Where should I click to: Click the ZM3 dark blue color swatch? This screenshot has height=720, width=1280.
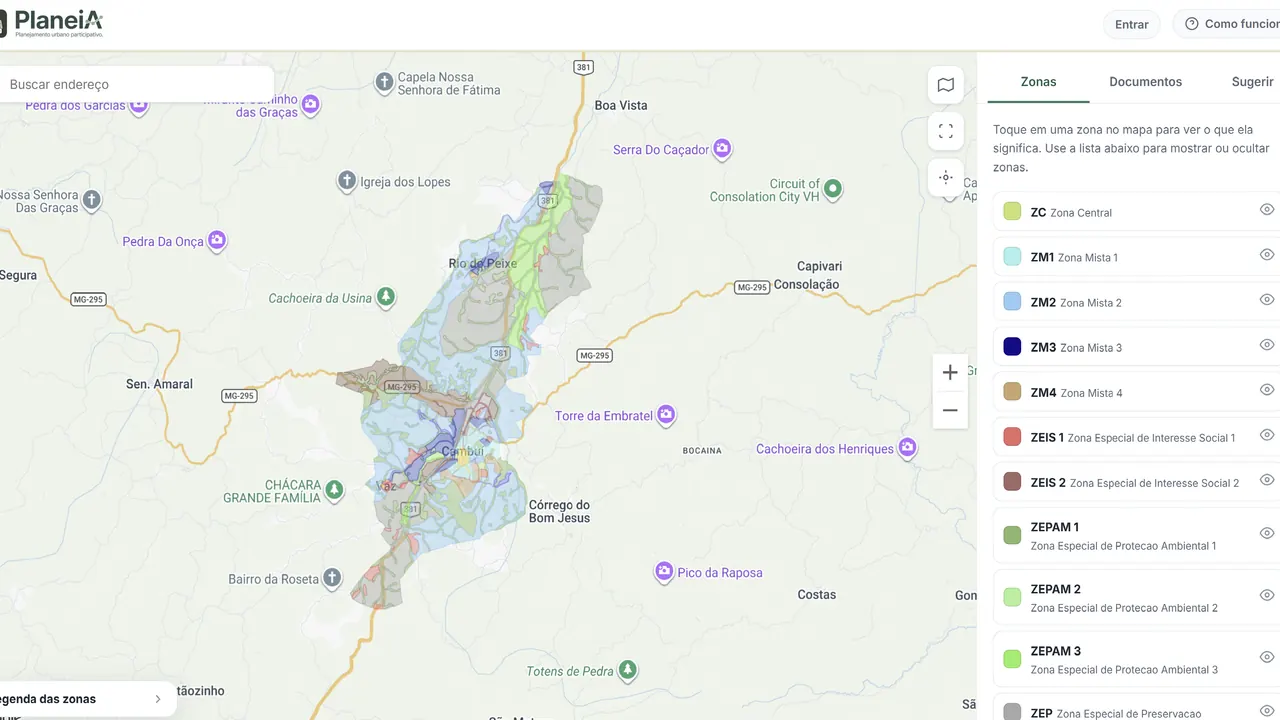pyautogui.click(x=1012, y=347)
